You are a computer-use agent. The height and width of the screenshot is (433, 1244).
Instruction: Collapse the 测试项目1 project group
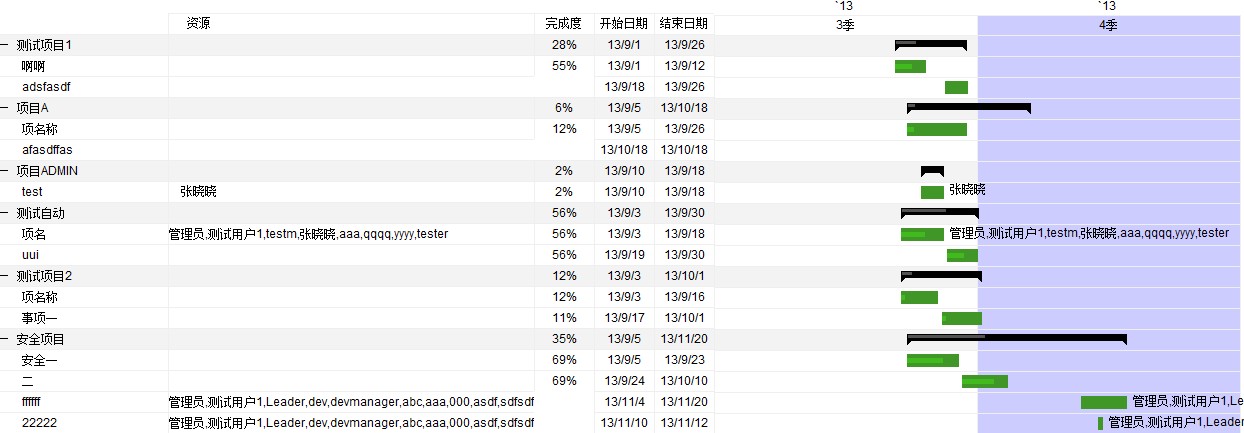click(4, 45)
